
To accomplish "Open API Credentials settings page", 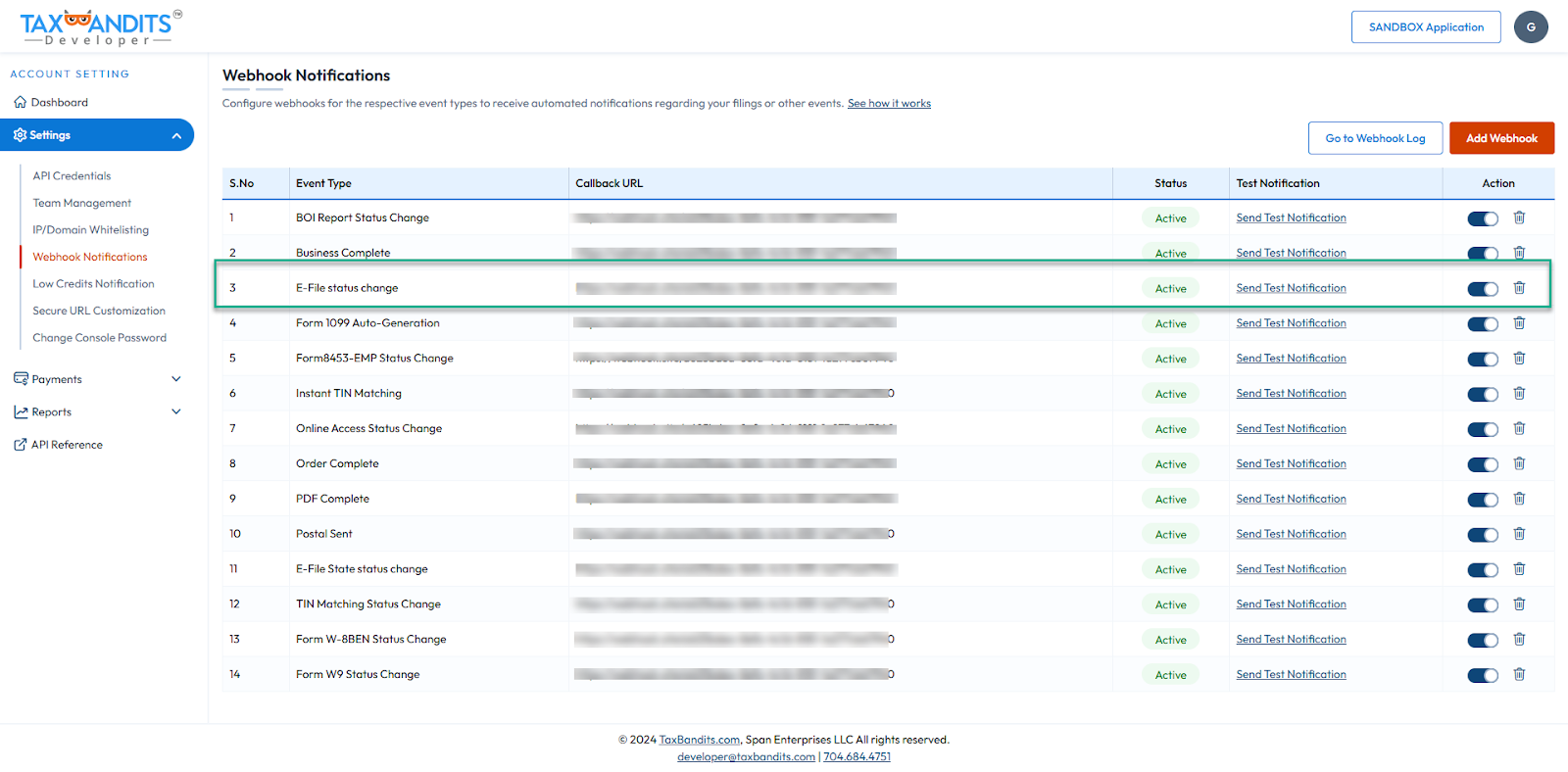I will [72, 176].
